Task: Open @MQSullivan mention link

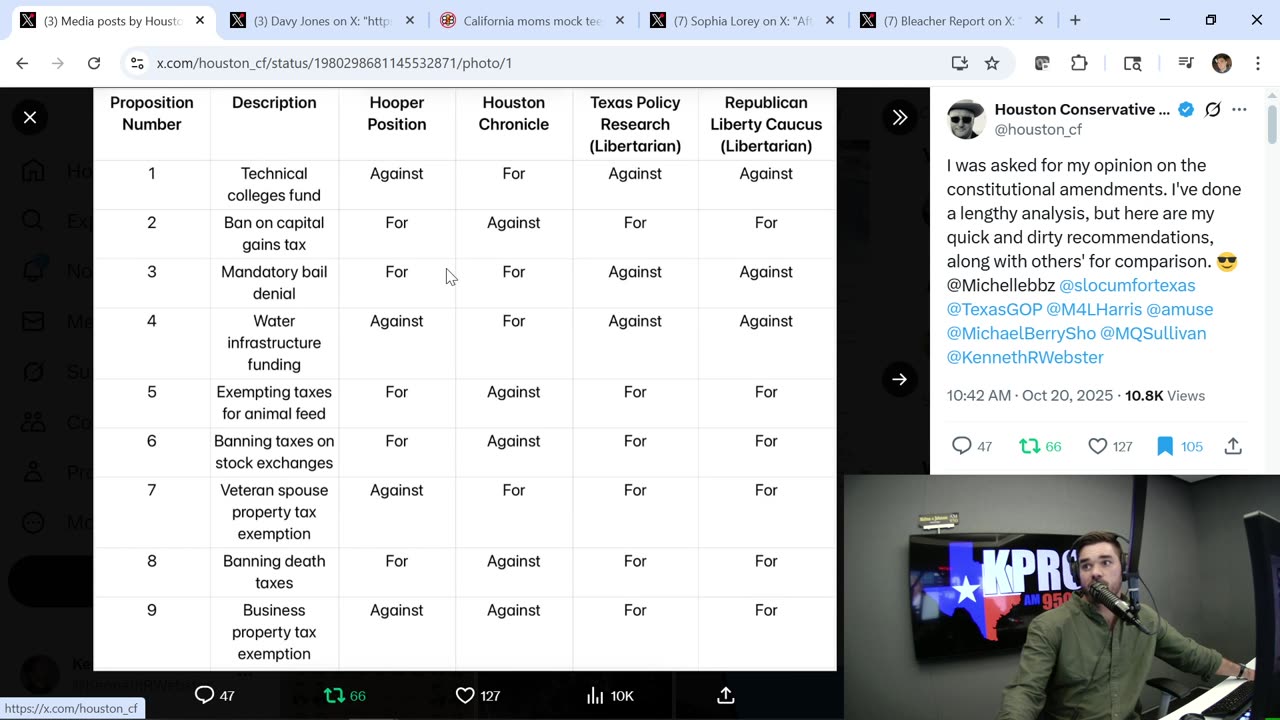Action: 1153,333
